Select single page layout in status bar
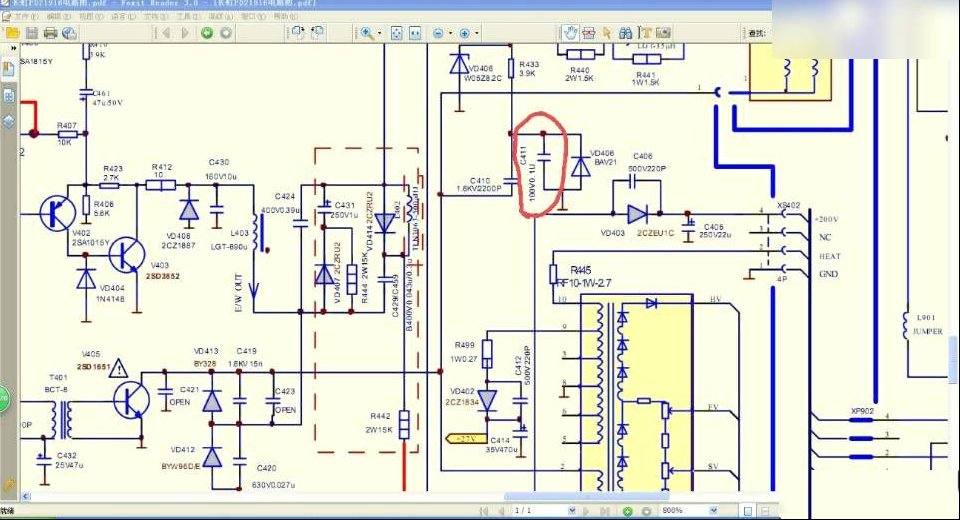Viewport: 960px width, 520px height. (748, 511)
